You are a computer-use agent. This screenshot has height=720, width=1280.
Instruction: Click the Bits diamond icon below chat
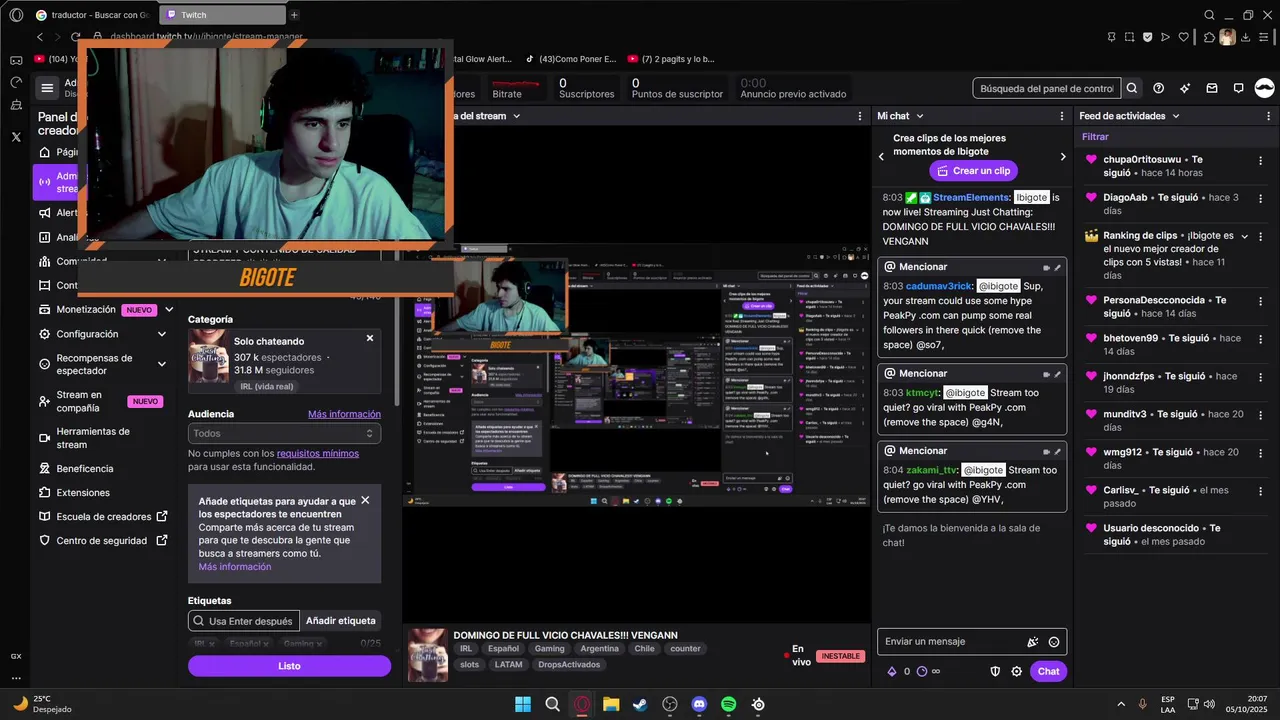click(892, 672)
